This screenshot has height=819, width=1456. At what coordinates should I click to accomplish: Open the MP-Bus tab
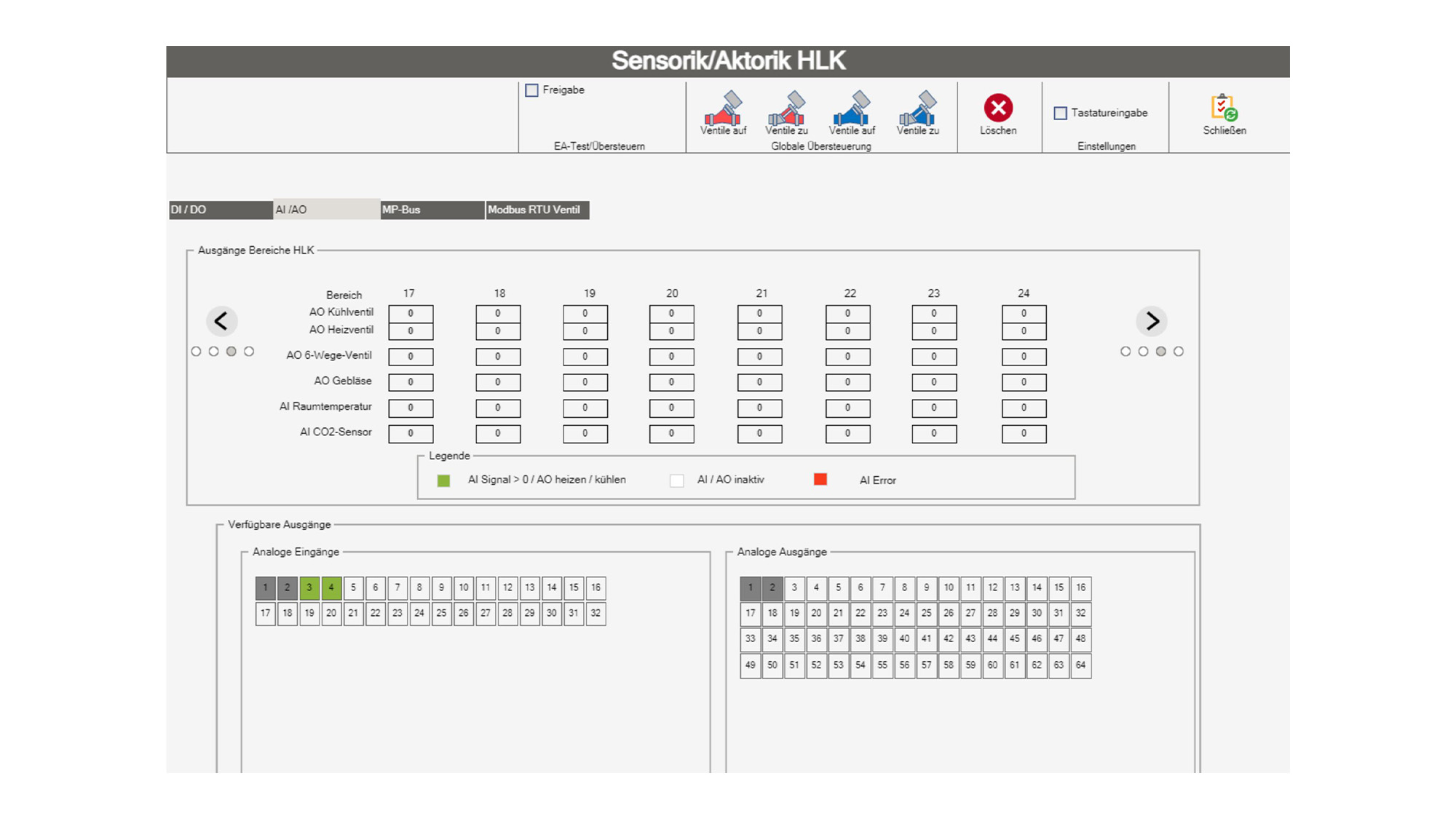pyautogui.click(x=432, y=210)
